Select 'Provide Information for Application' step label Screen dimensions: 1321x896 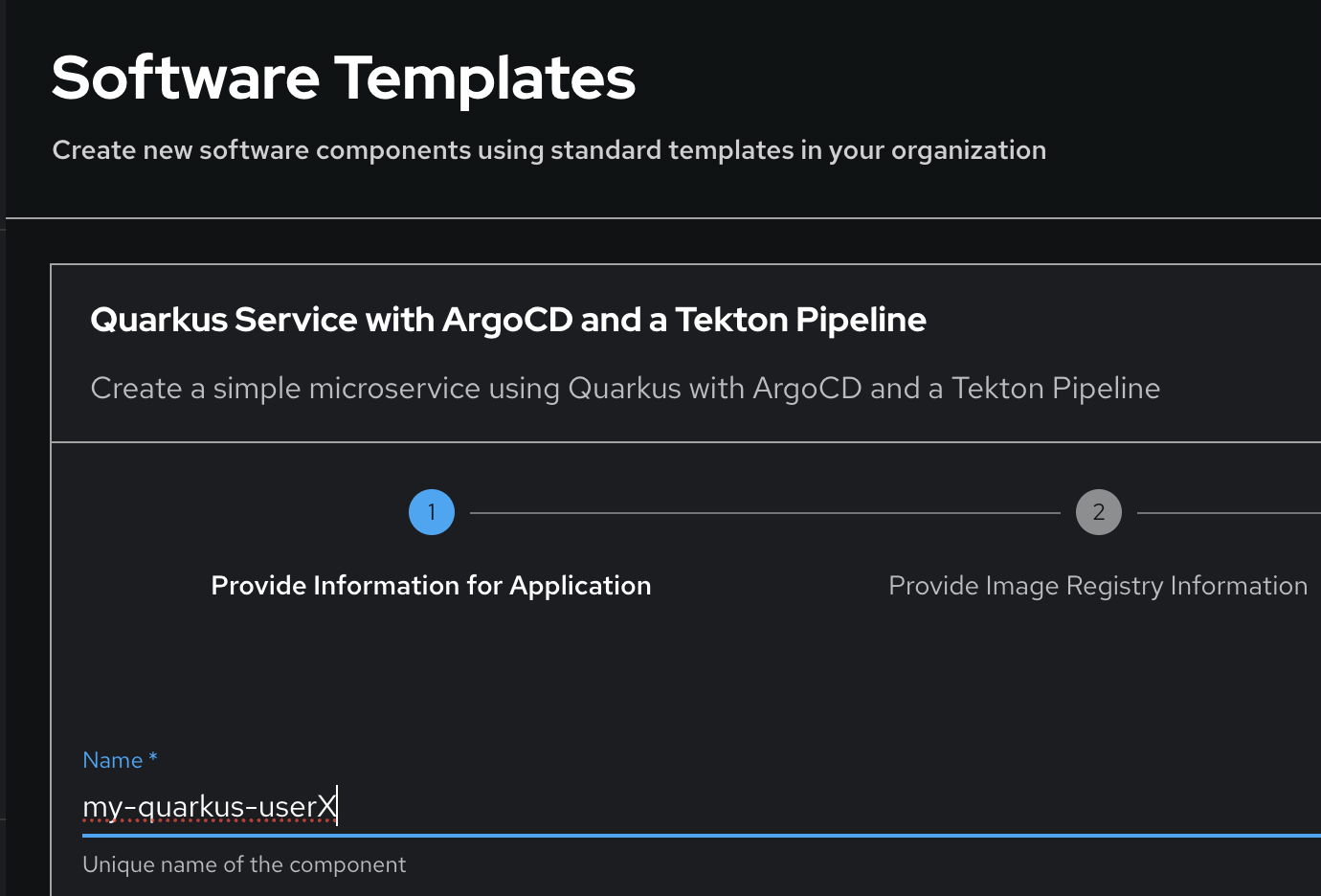coord(431,586)
